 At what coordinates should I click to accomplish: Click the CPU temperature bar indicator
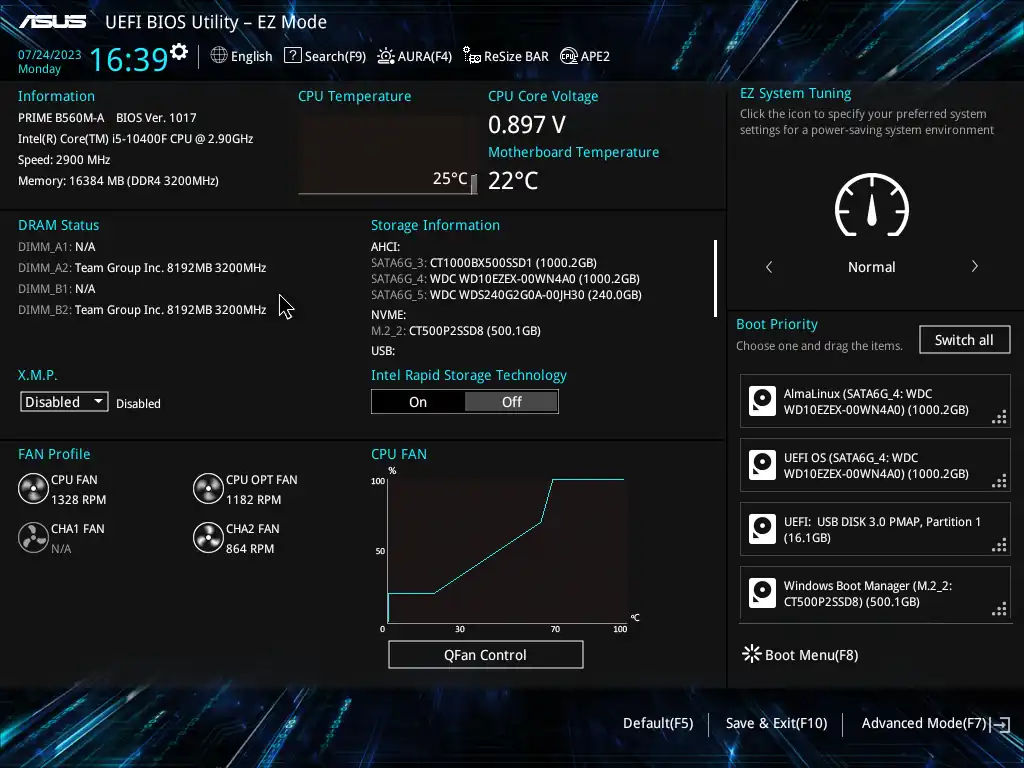tap(473, 184)
